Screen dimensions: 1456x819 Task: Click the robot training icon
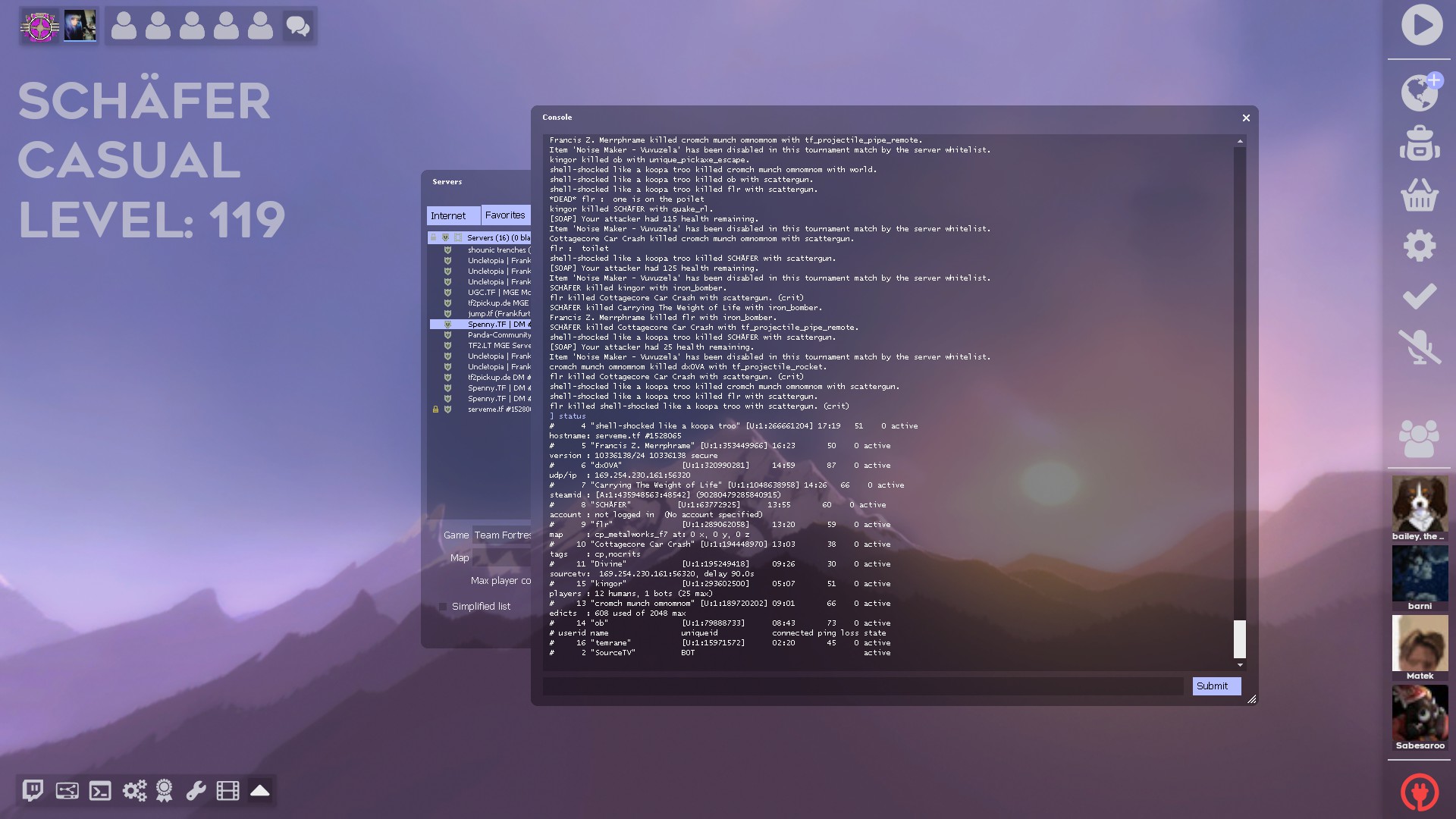coord(1419,144)
